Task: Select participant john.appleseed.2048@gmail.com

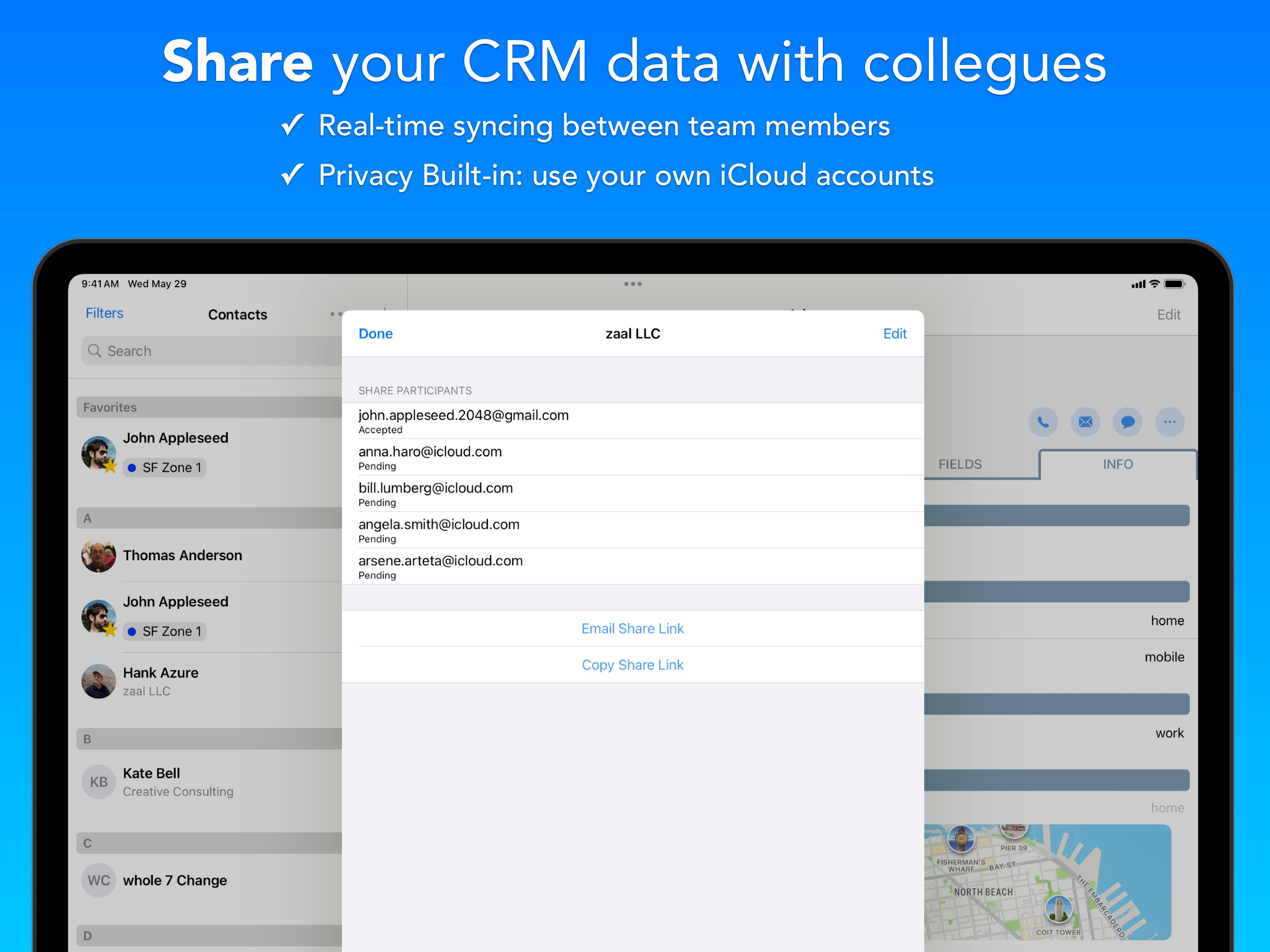Action: (x=633, y=421)
